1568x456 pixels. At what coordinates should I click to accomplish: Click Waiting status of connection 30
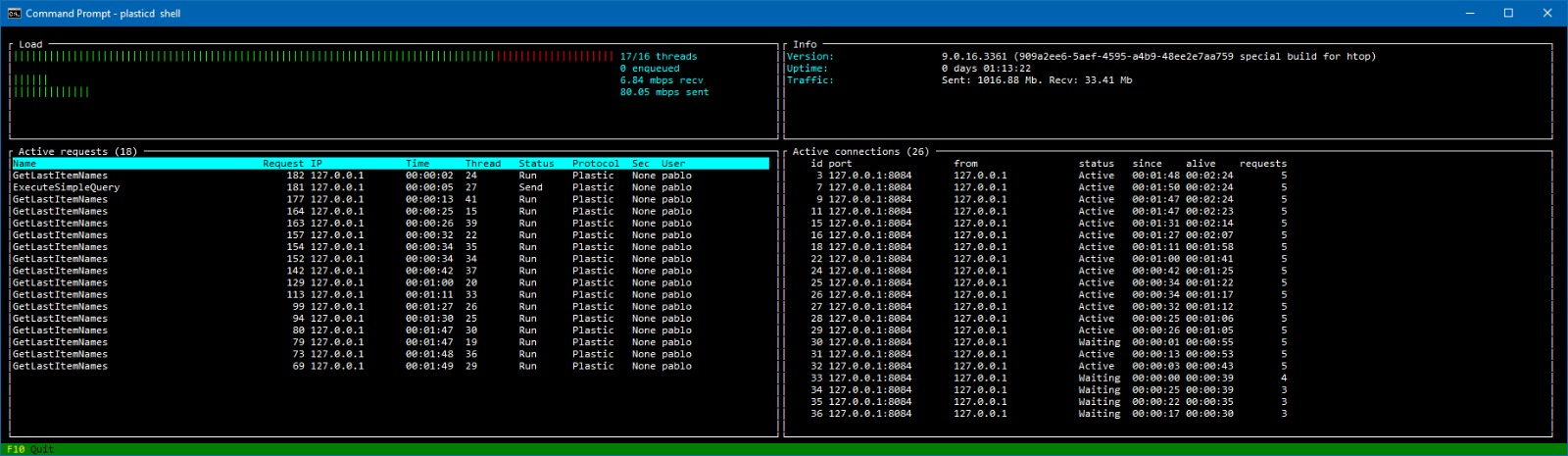click(1100, 342)
